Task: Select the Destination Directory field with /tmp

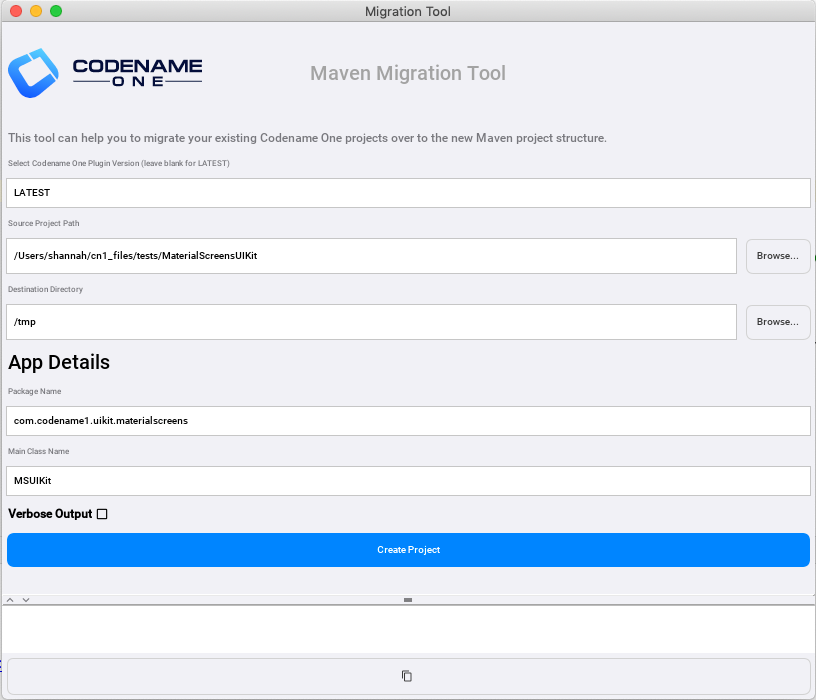Action: (x=371, y=322)
